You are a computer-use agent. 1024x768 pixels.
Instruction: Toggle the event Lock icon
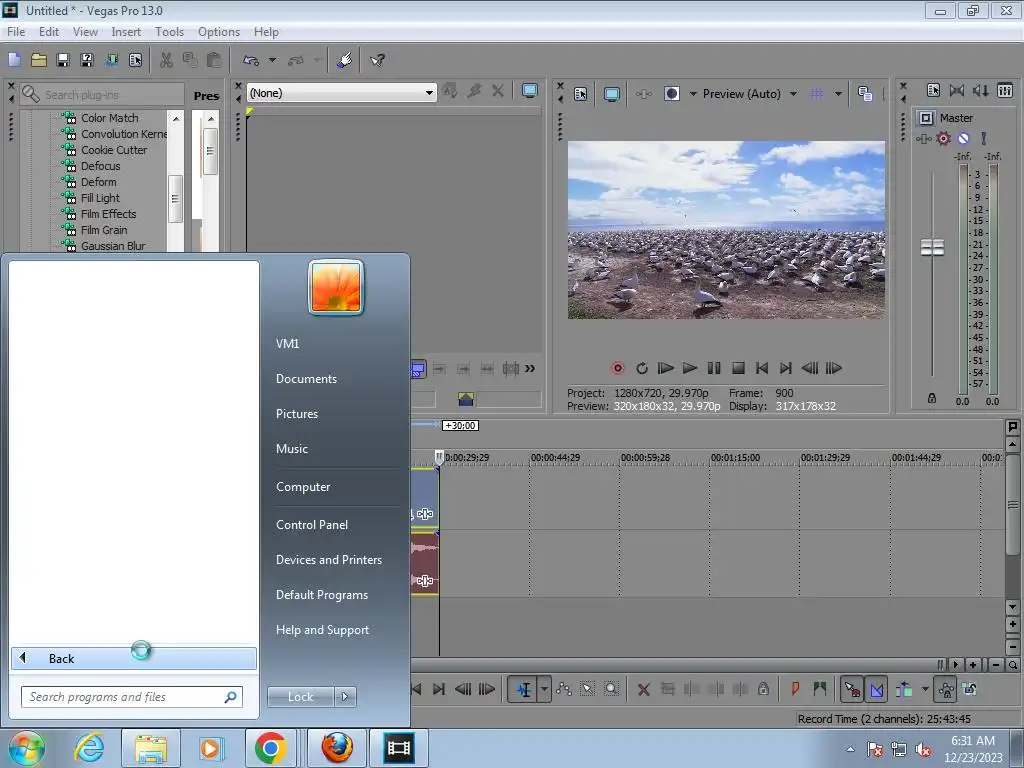tap(763, 689)
